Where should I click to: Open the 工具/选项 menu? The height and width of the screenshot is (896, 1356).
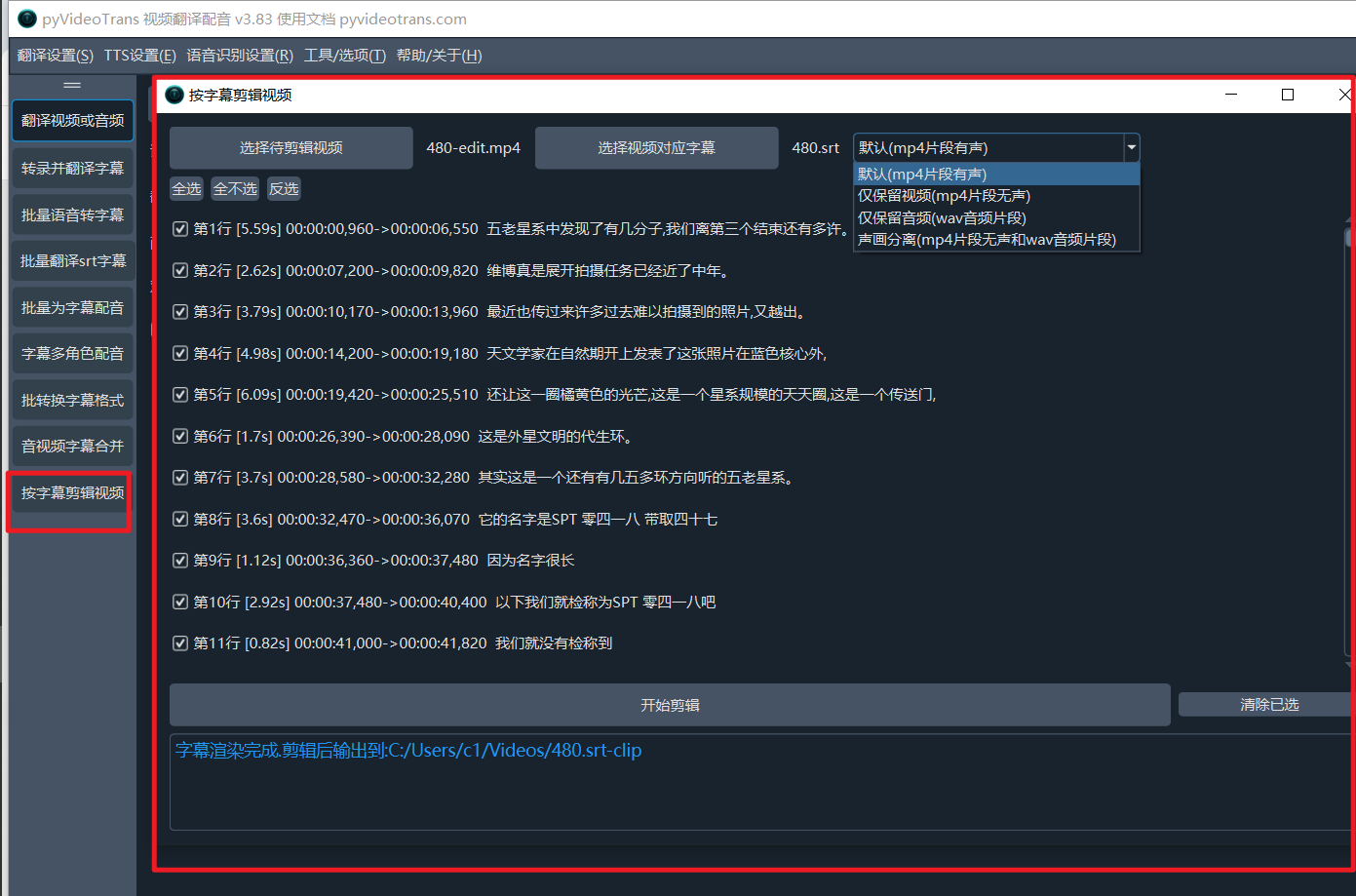[x=344, y=56]
